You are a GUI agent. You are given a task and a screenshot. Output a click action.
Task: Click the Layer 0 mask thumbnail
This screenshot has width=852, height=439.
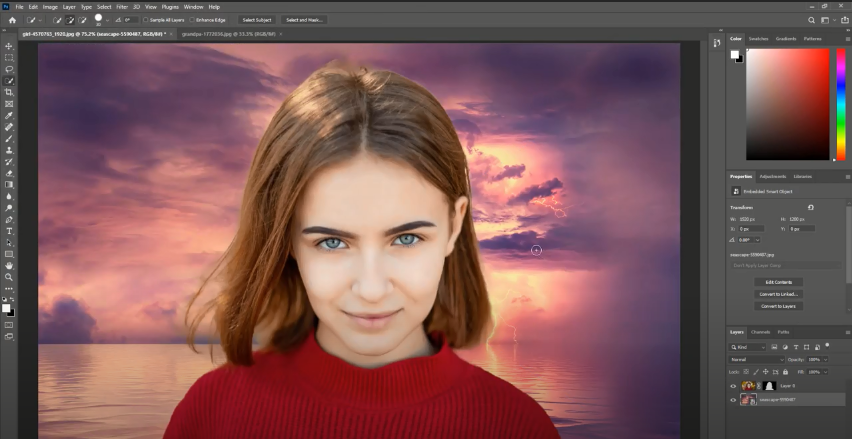coord(770,385)
